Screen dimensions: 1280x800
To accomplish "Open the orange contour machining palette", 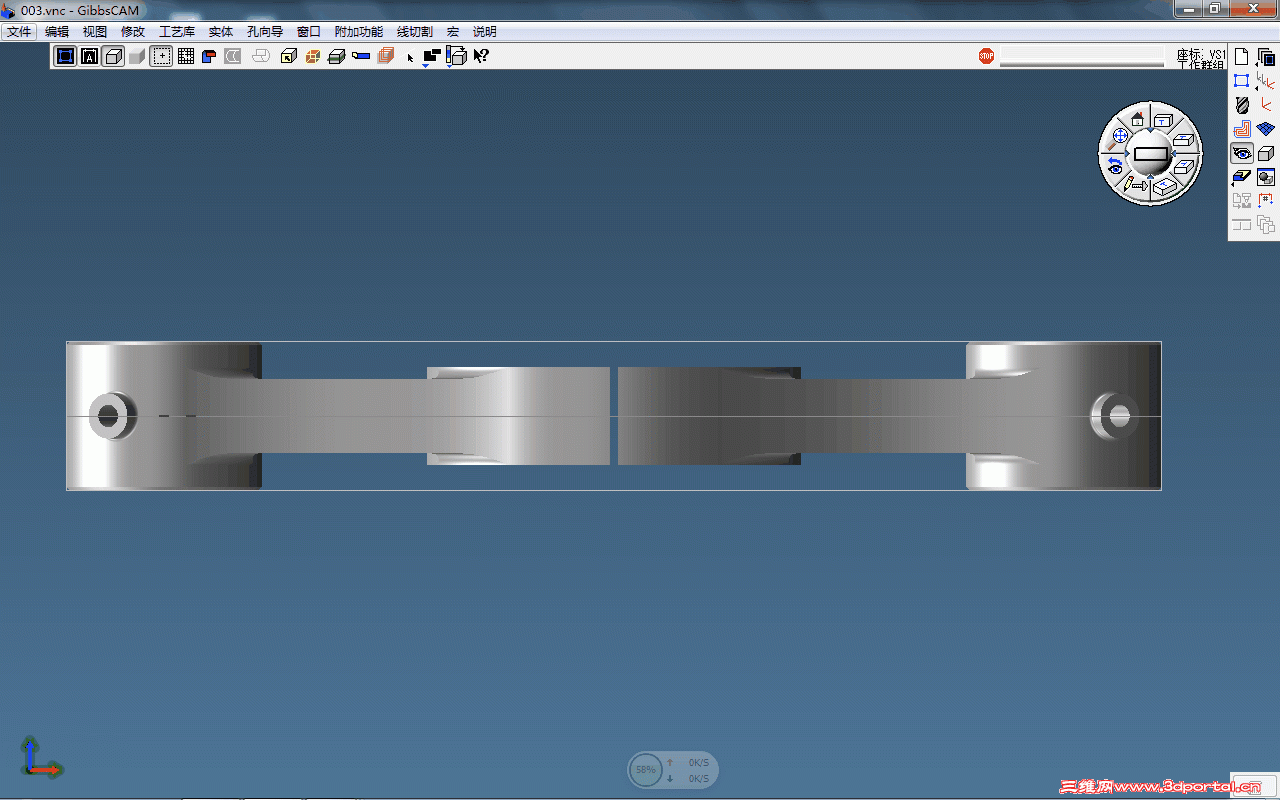I will click(x=1242, y=129).
